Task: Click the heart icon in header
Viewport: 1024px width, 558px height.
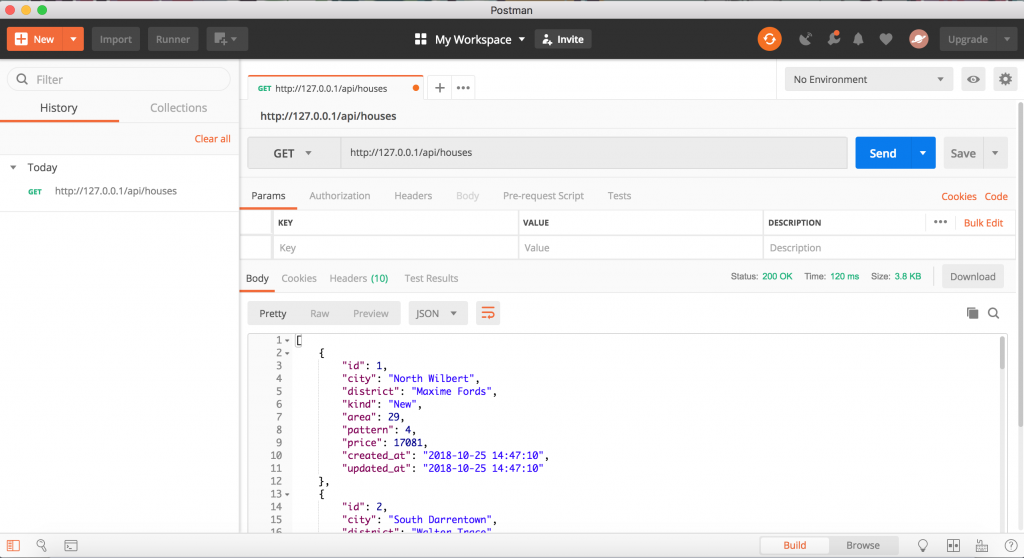Action: pos(886,39)
